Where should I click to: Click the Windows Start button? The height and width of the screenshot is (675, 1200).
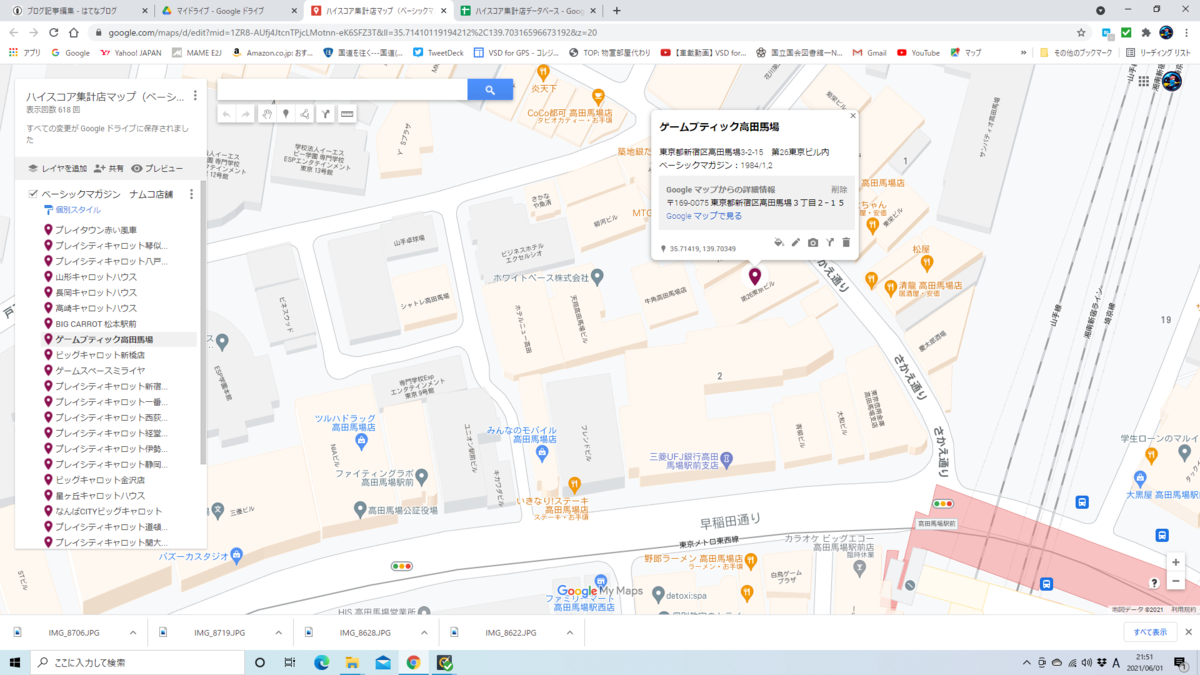click(x=15, y=662)
